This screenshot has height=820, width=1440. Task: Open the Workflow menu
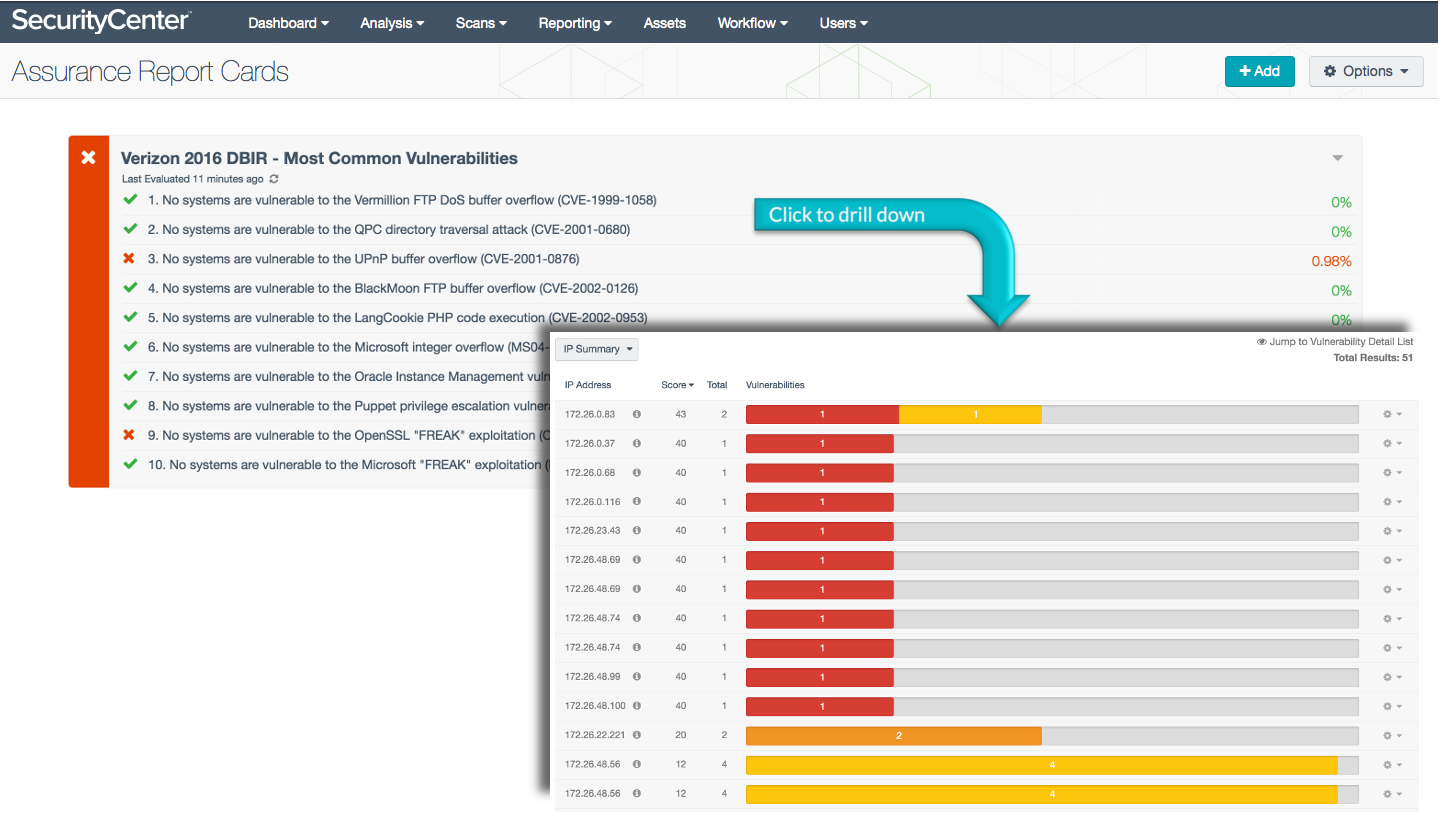tap(752, 23)
